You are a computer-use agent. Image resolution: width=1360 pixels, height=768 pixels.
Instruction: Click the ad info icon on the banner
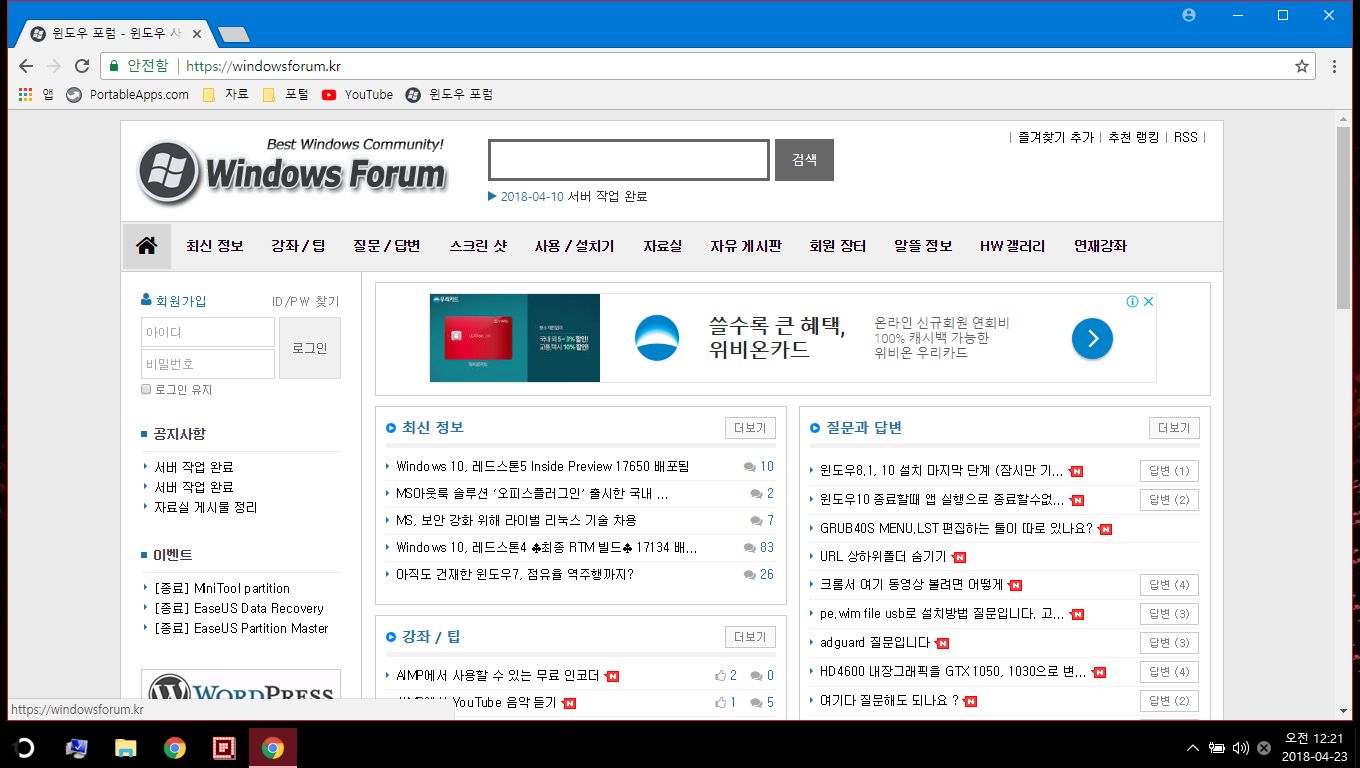coord(1132,301)
